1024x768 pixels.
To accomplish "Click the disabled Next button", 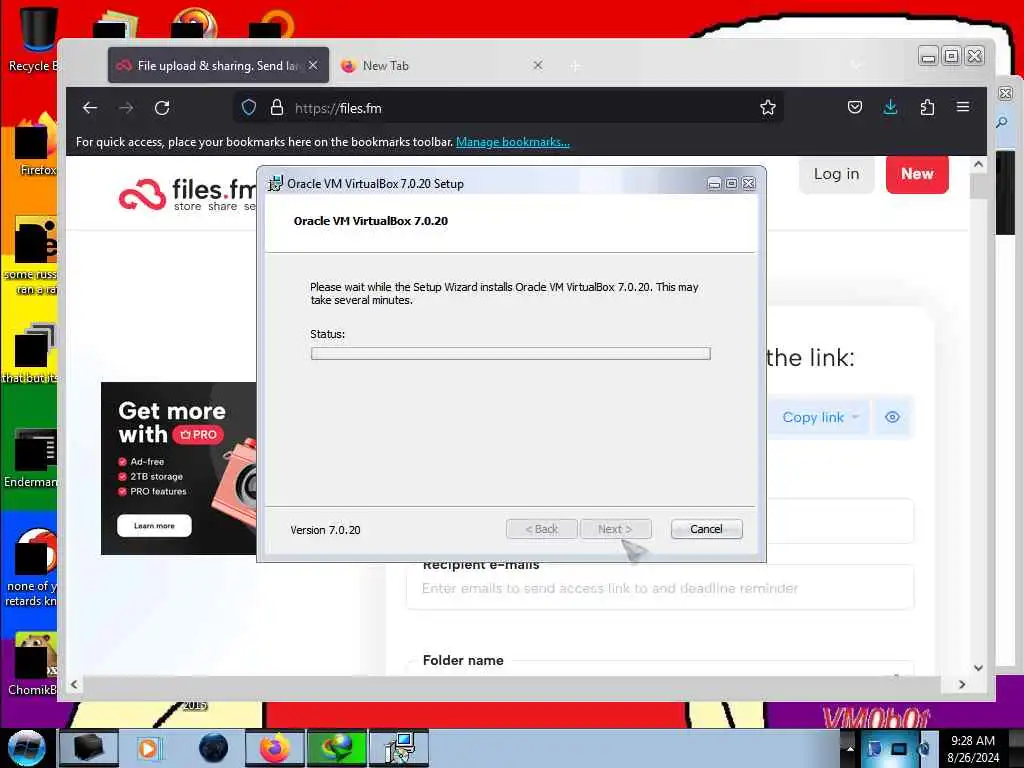I will pyautogui.click(x=615, y=529).
